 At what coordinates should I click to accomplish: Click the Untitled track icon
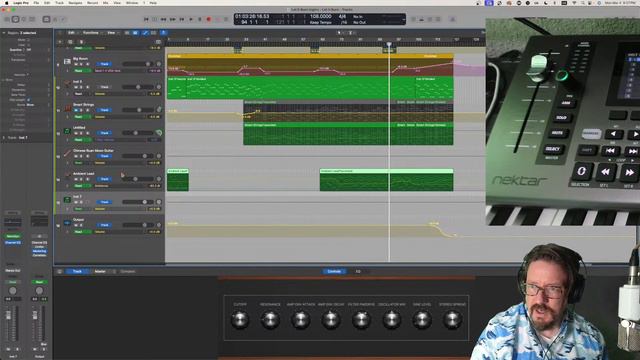click(67, 131)
